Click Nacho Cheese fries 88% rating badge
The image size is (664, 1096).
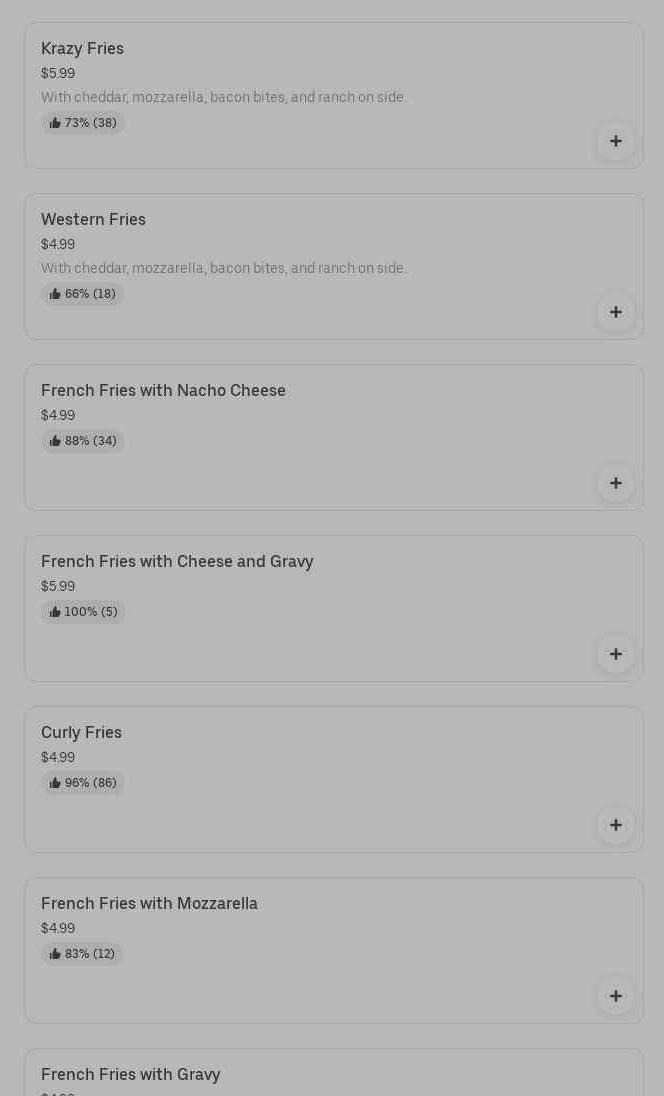point(83,441)
